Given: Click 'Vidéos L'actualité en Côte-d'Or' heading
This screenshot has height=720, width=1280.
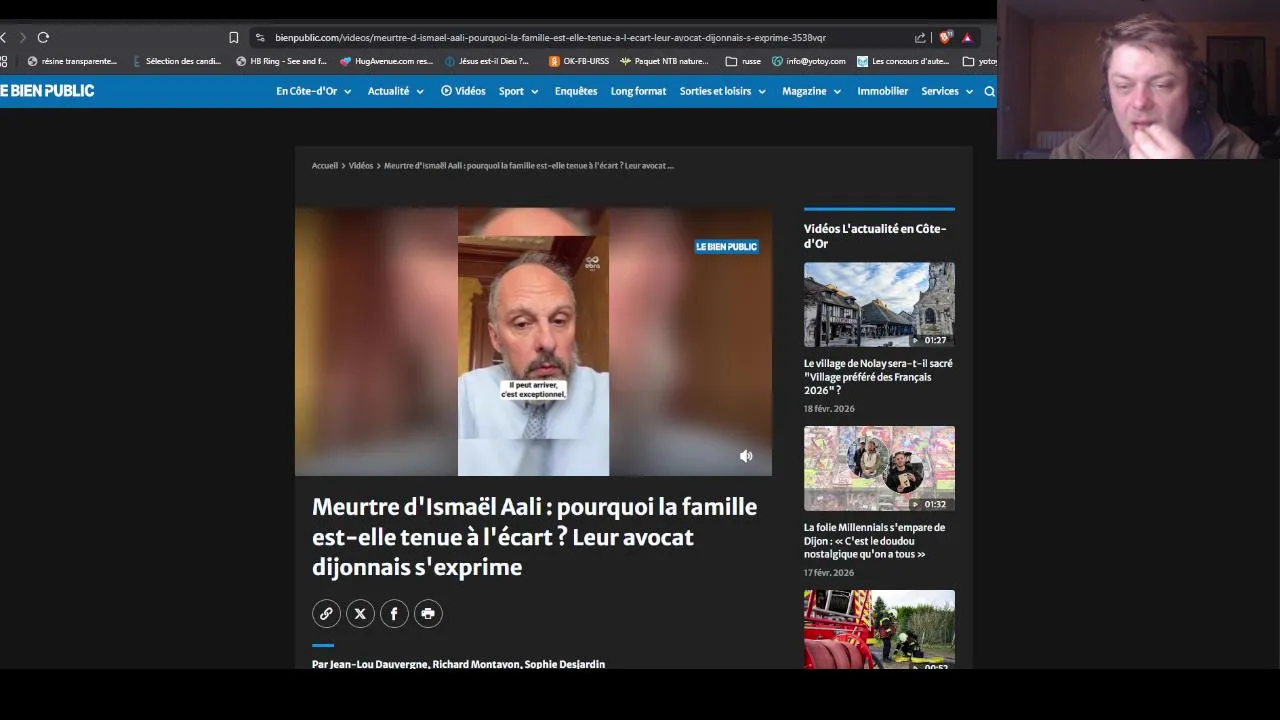Looking at the screenshot, I should point(875,236).
